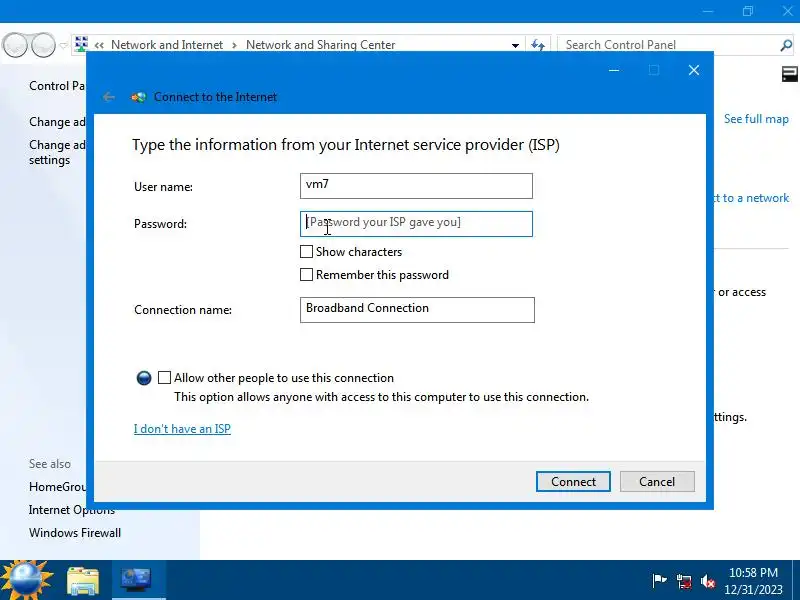
Task: Click the Cancel button
Action: [657, 482]
